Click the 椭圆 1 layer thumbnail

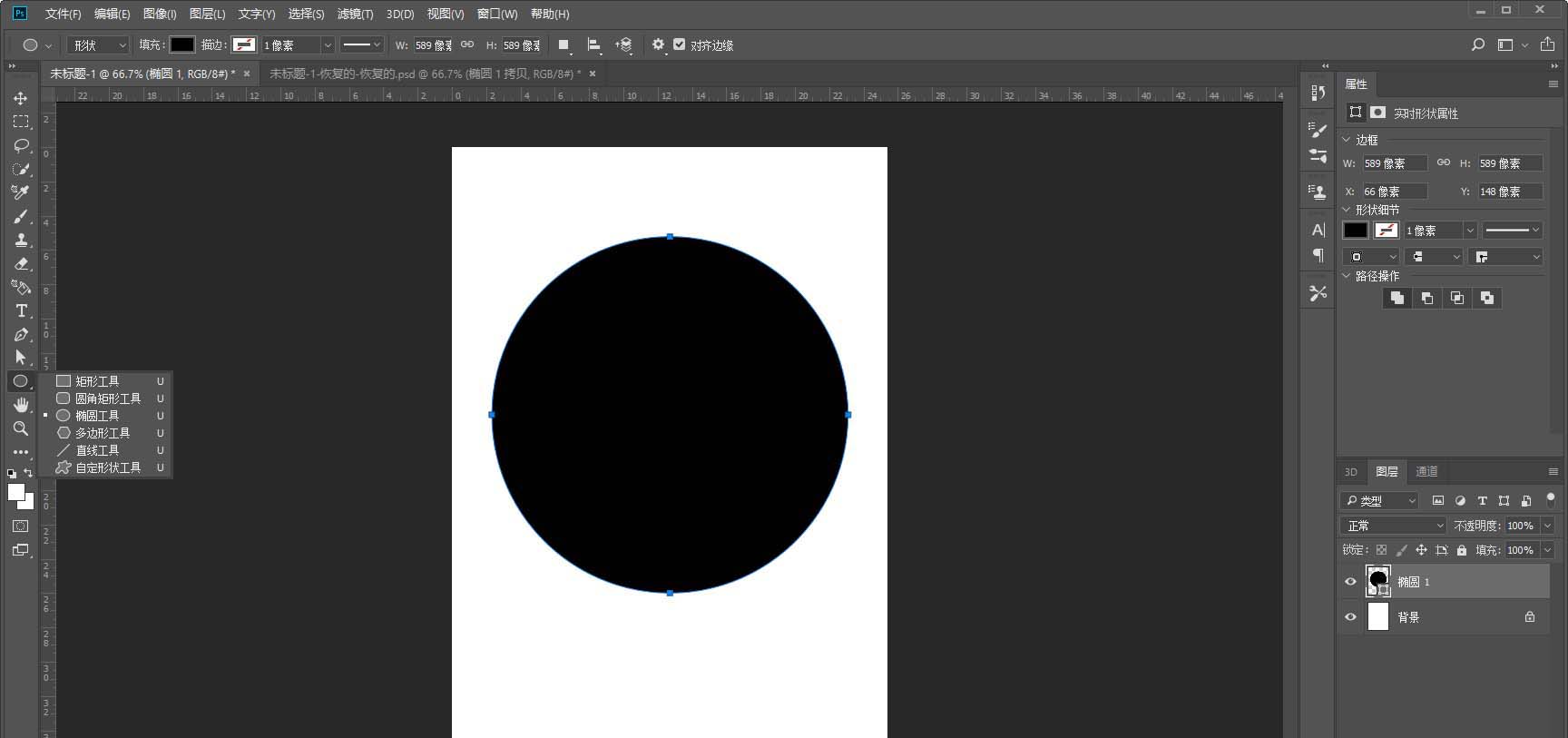pyautogui.click(x=1377, y=581)
